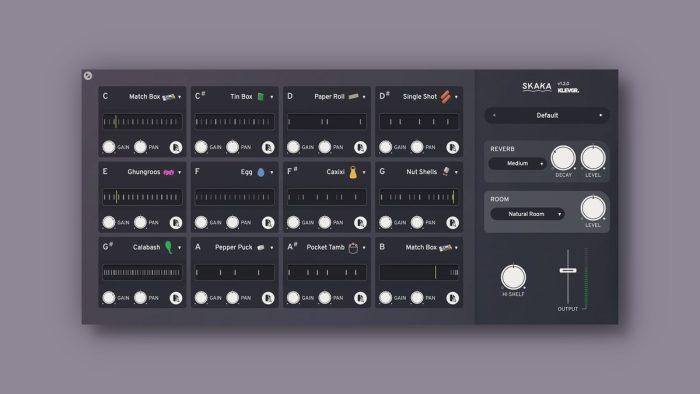The image size is (700, 394).
Task: Click the Match Box icon on the B pad
Action: [446, 248]
